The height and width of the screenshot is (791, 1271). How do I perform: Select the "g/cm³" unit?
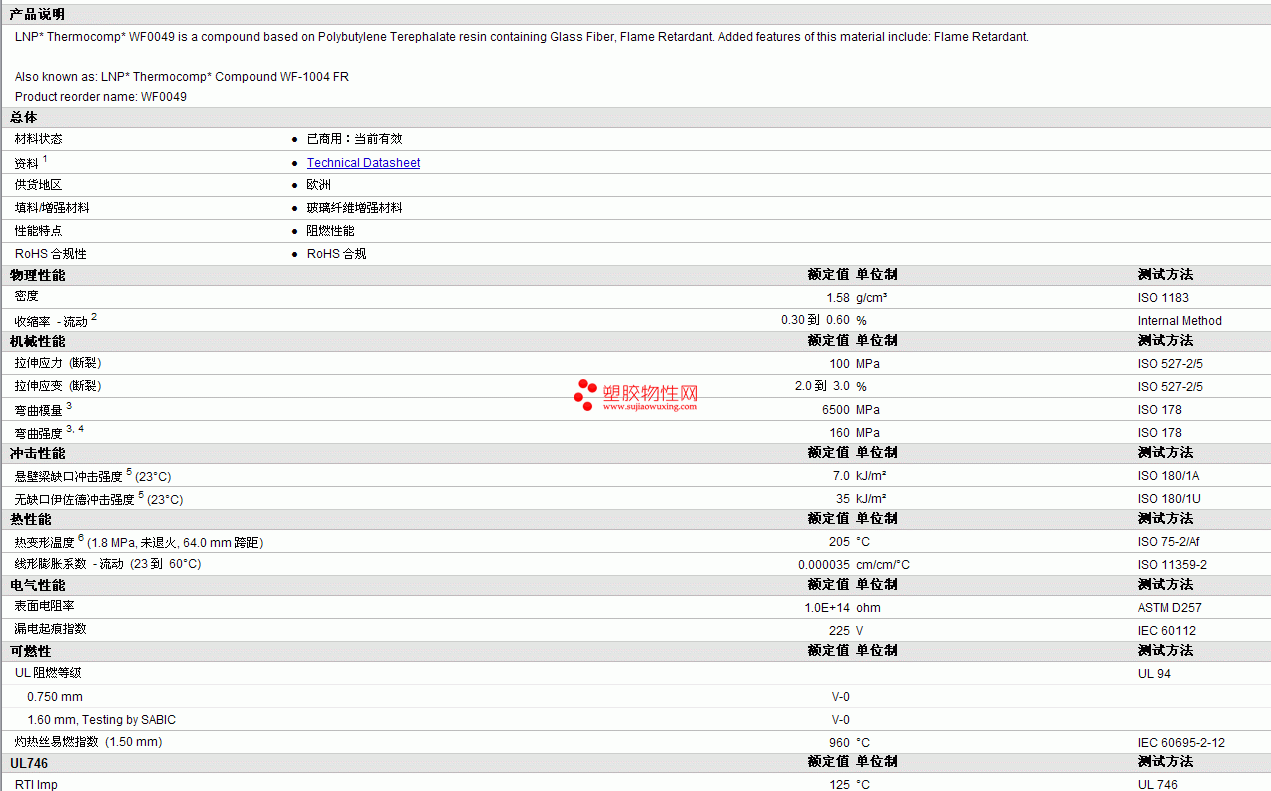872,298
